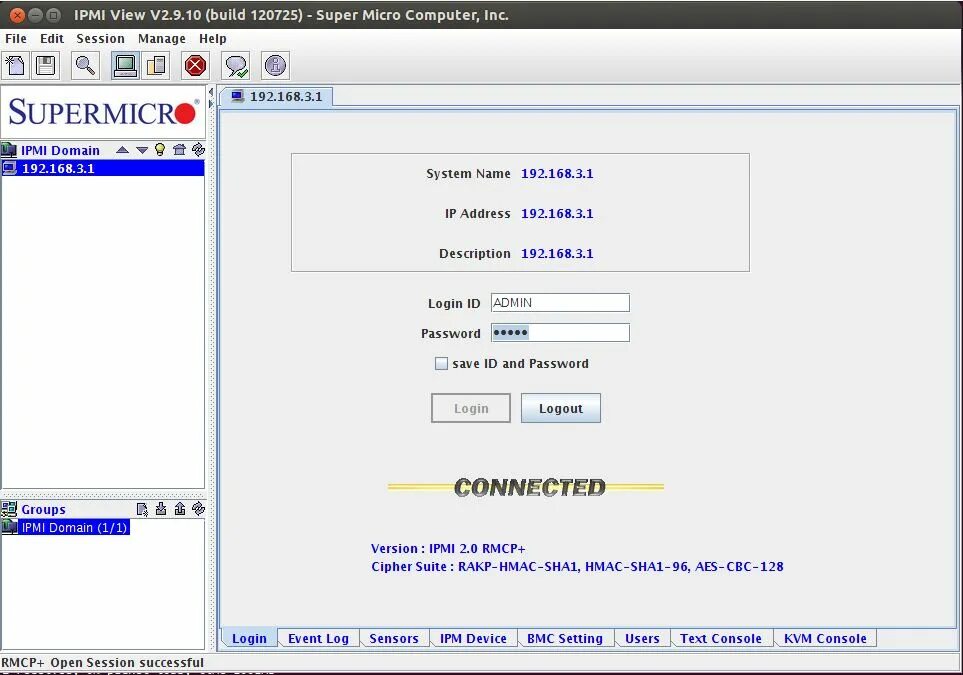Click the computer monitor toolbar icon

coord(125,65)
